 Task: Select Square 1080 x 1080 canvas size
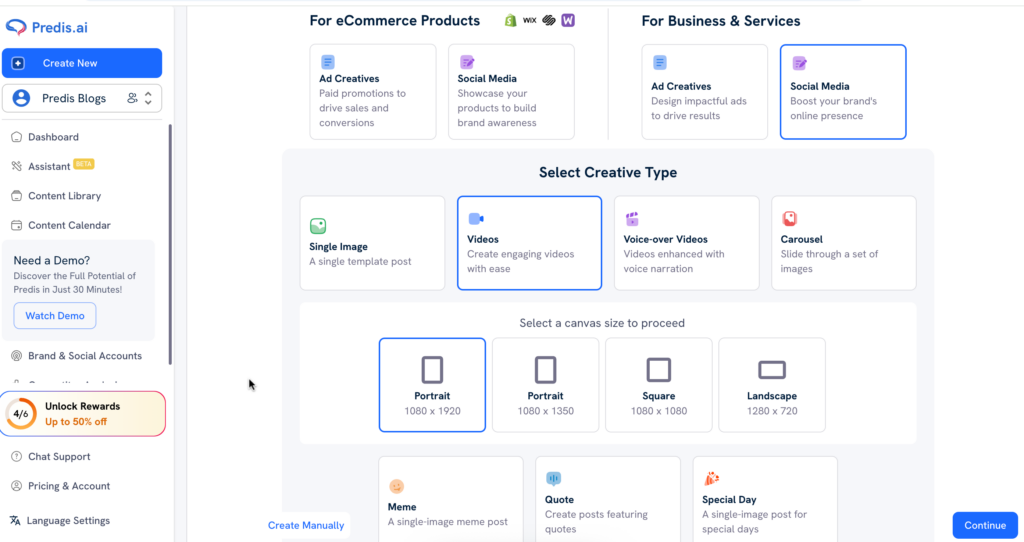658,385
